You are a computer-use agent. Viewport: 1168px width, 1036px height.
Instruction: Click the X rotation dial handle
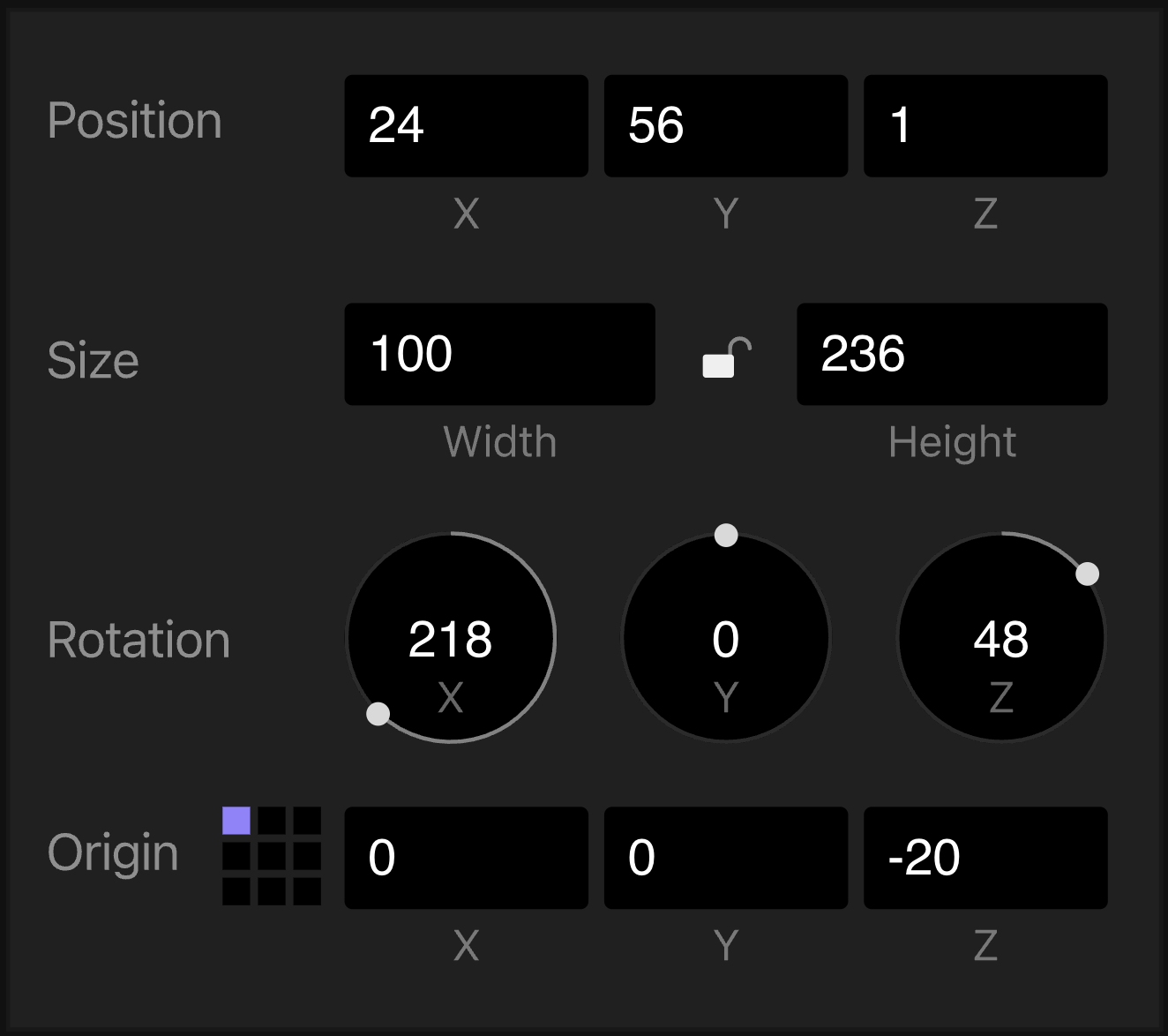pyautogui.click(x=378, y=714)
